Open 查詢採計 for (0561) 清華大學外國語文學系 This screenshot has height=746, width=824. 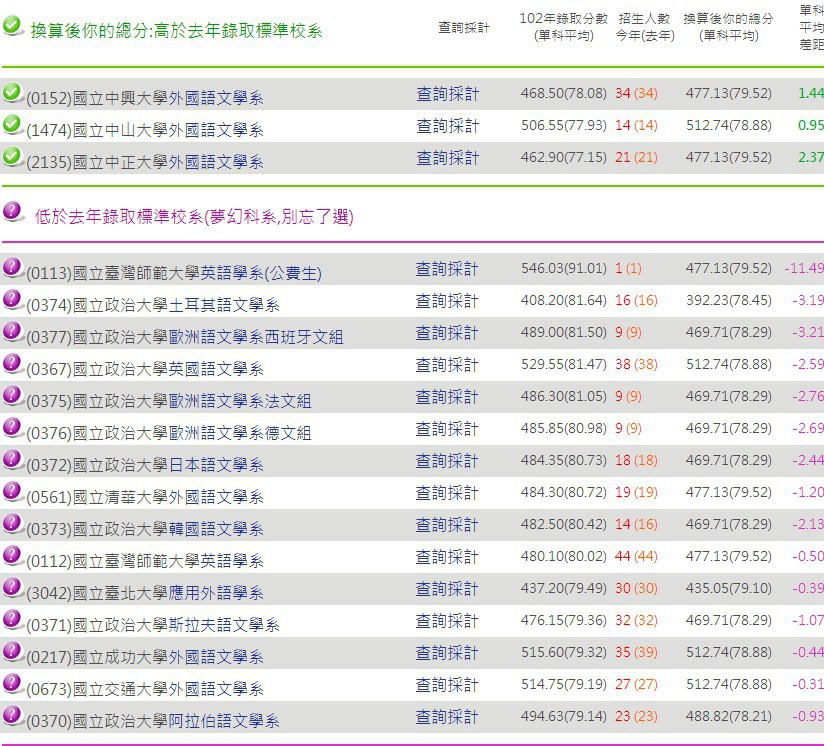tap(447, 493)
